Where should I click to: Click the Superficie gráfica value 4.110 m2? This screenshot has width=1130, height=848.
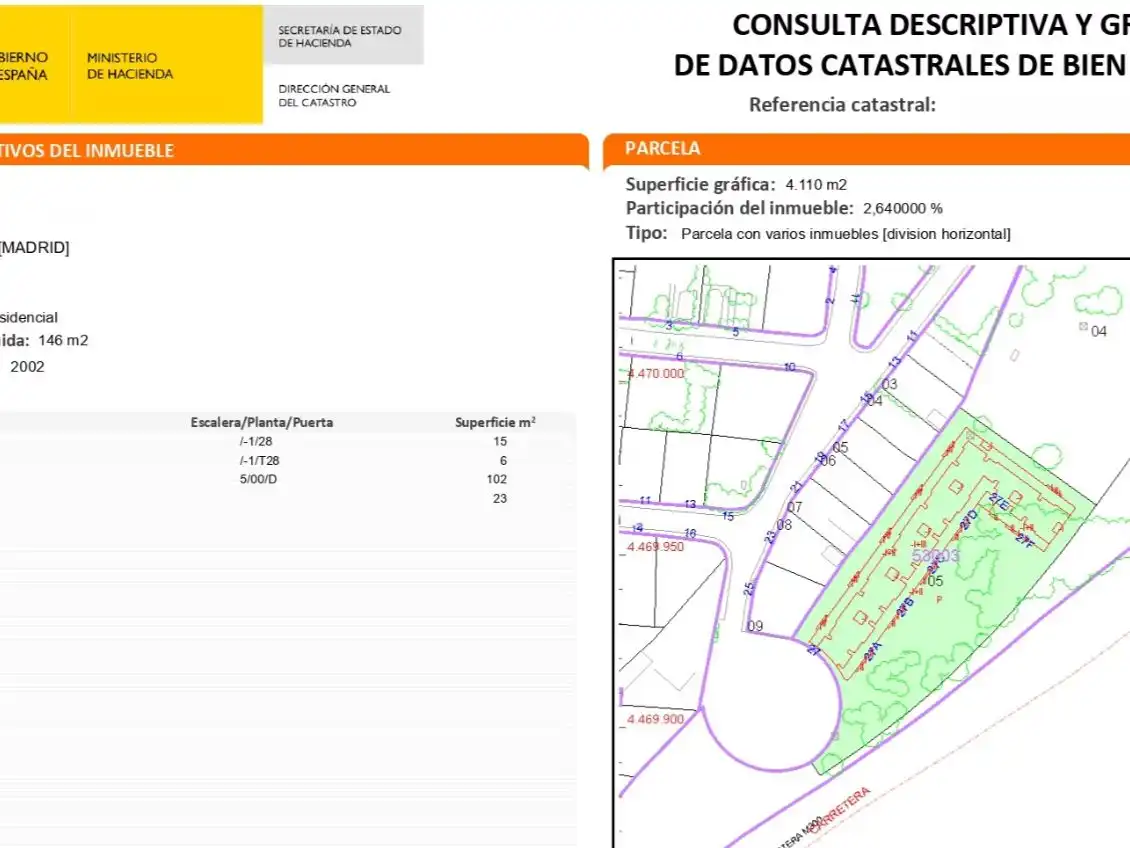click(x=816, y=185)
